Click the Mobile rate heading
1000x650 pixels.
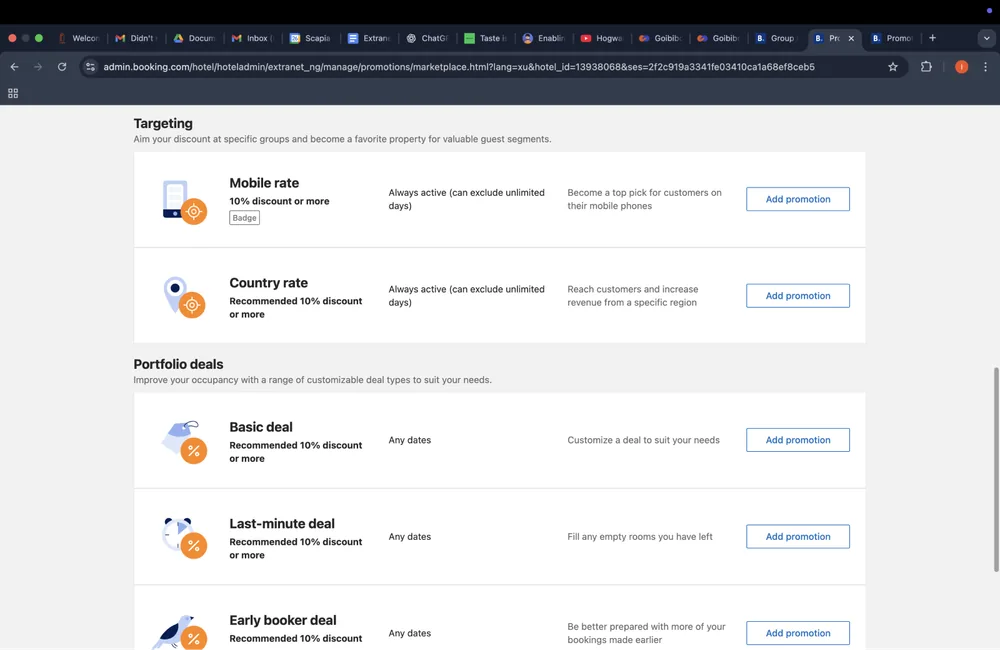pos(264,183)
